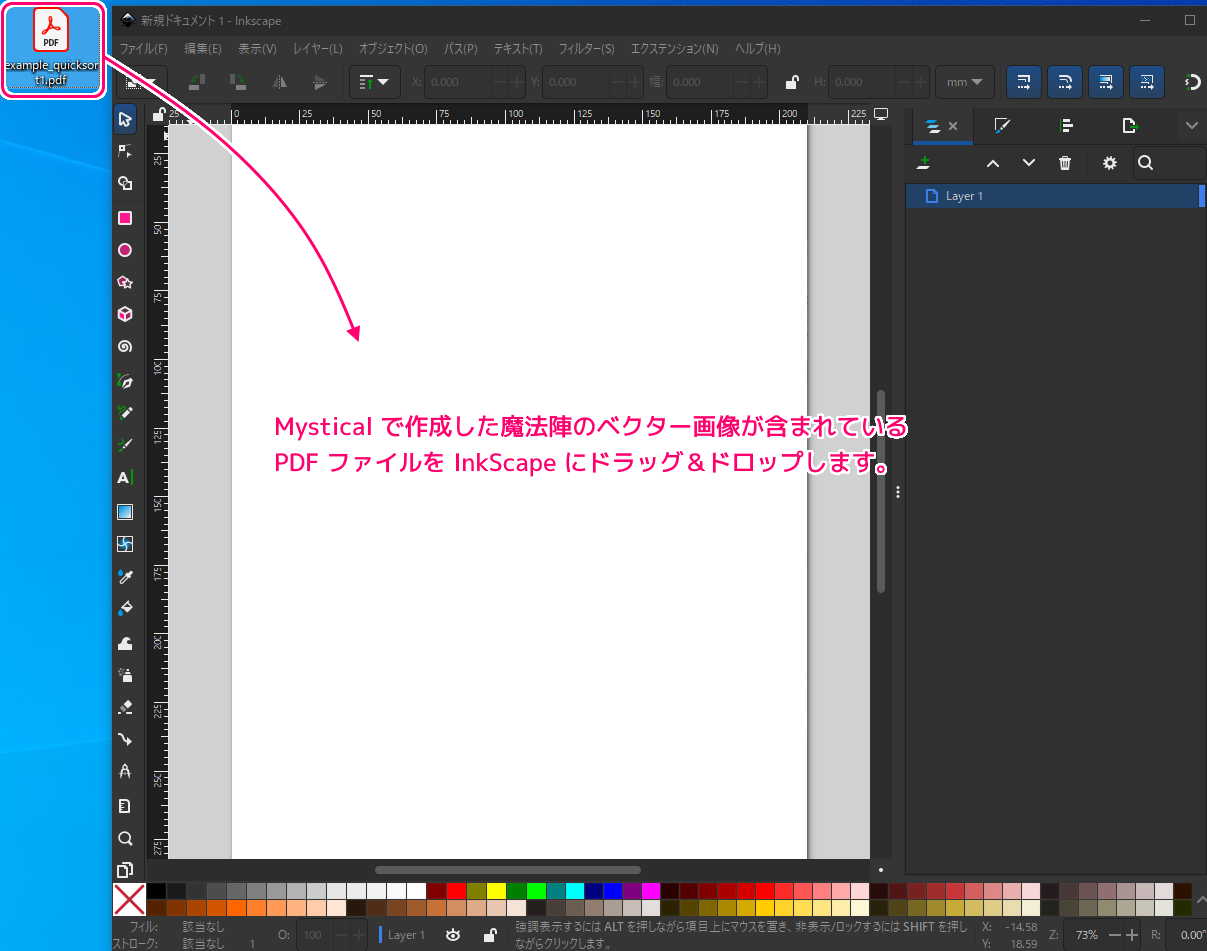Open layer panel settings gear
Viewport: 1207px width, 951px height.
coord(1109,163)
